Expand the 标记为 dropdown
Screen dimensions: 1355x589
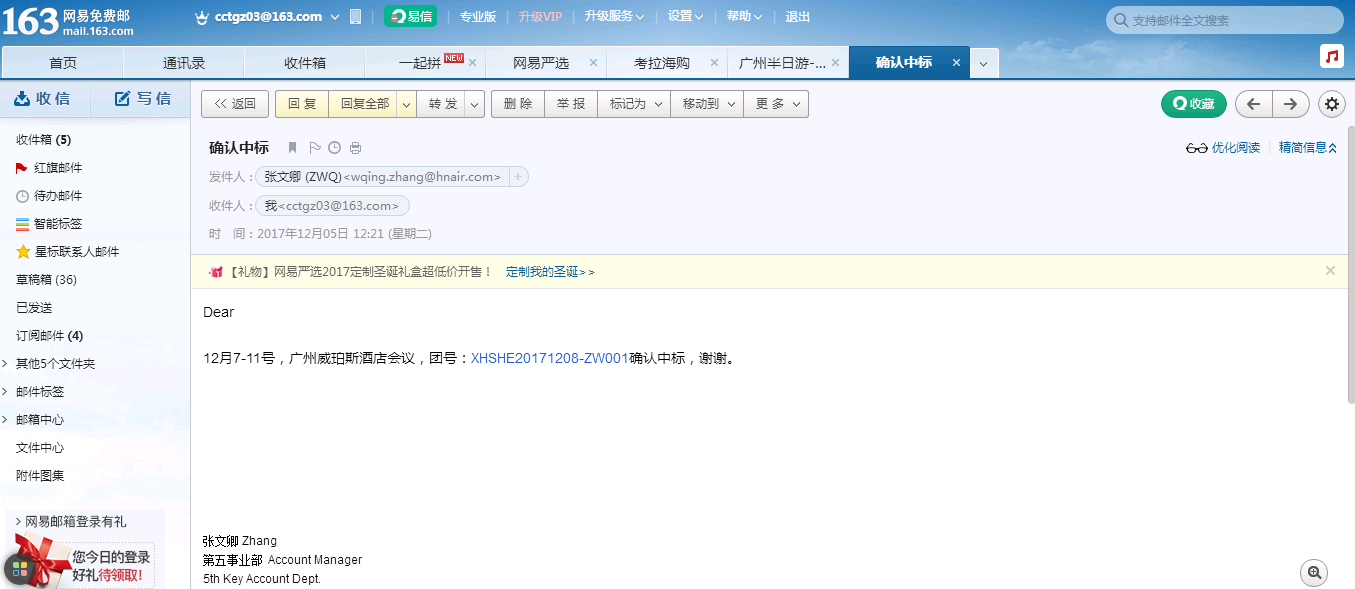[x=634, y=104]
